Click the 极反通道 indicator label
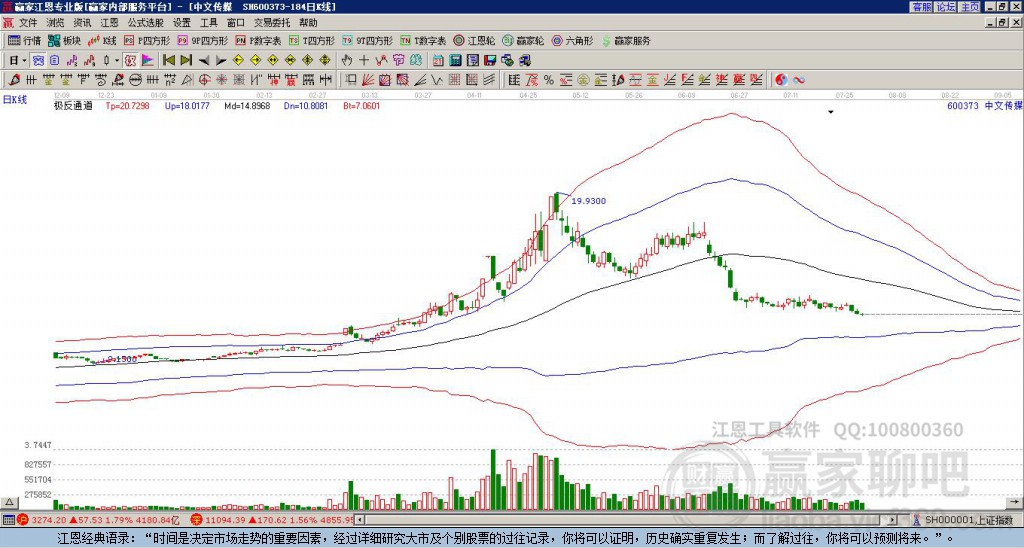 (x=73, y=105)
